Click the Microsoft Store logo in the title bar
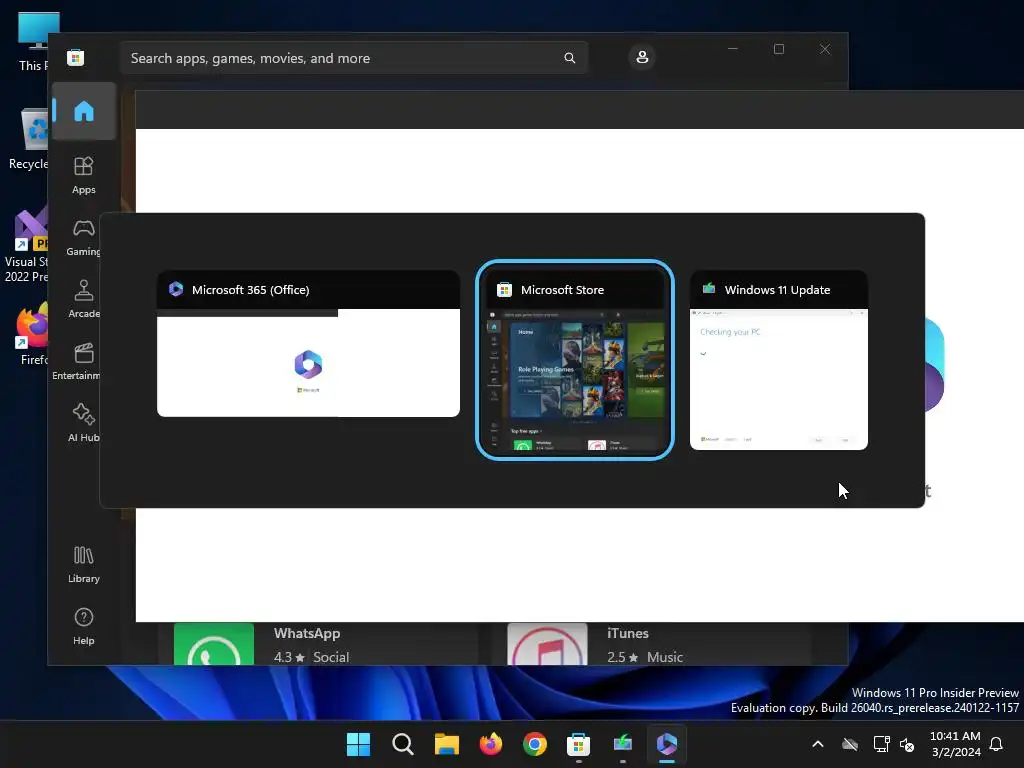Screen dimensions: 1024x768 [76, 57]
